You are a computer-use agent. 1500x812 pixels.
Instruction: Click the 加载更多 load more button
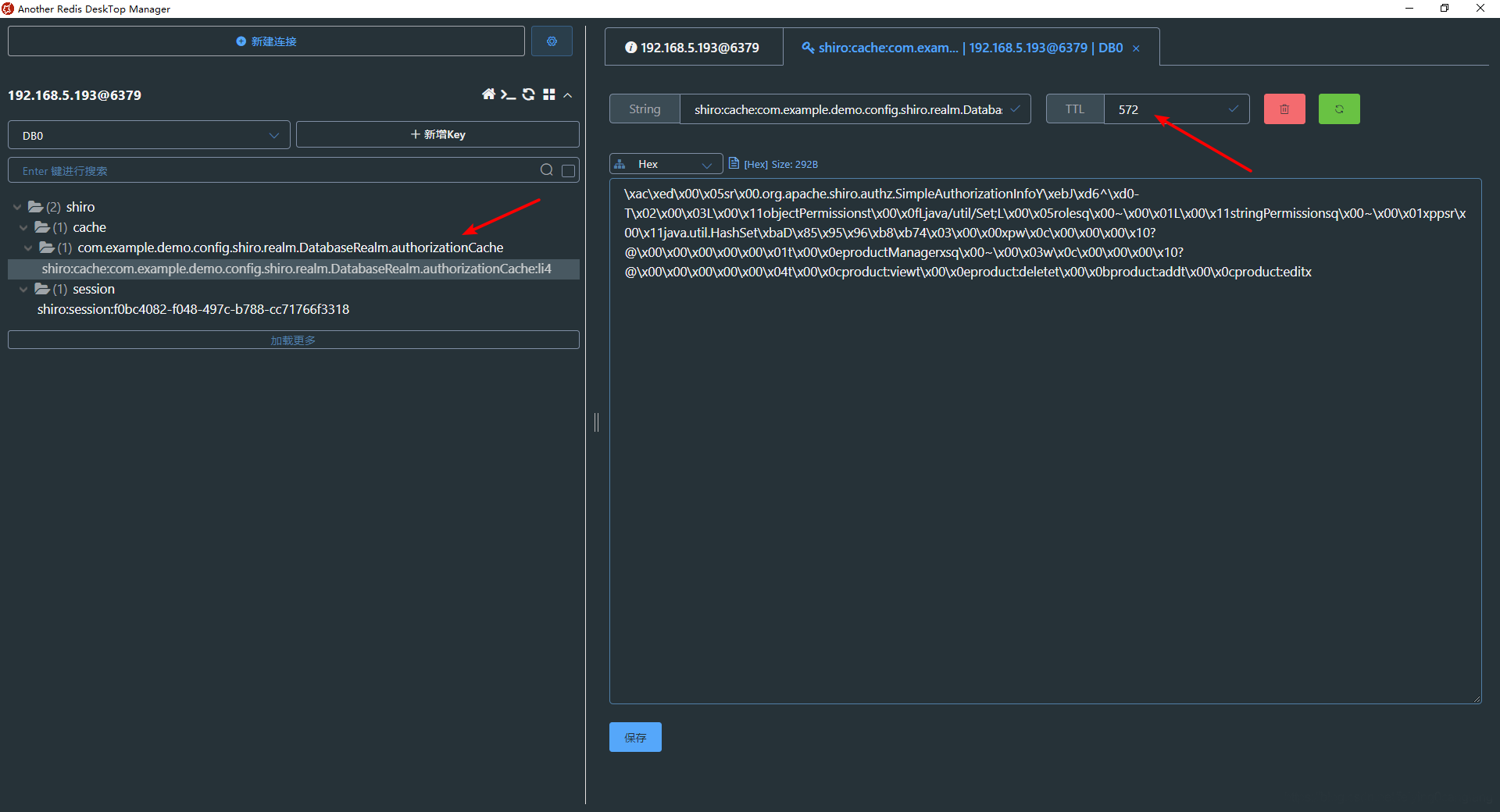pos(294,340)
